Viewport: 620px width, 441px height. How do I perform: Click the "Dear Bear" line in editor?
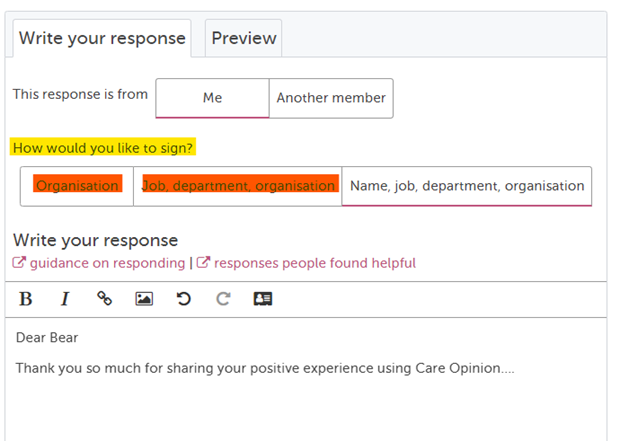click(x=47, y=338)
